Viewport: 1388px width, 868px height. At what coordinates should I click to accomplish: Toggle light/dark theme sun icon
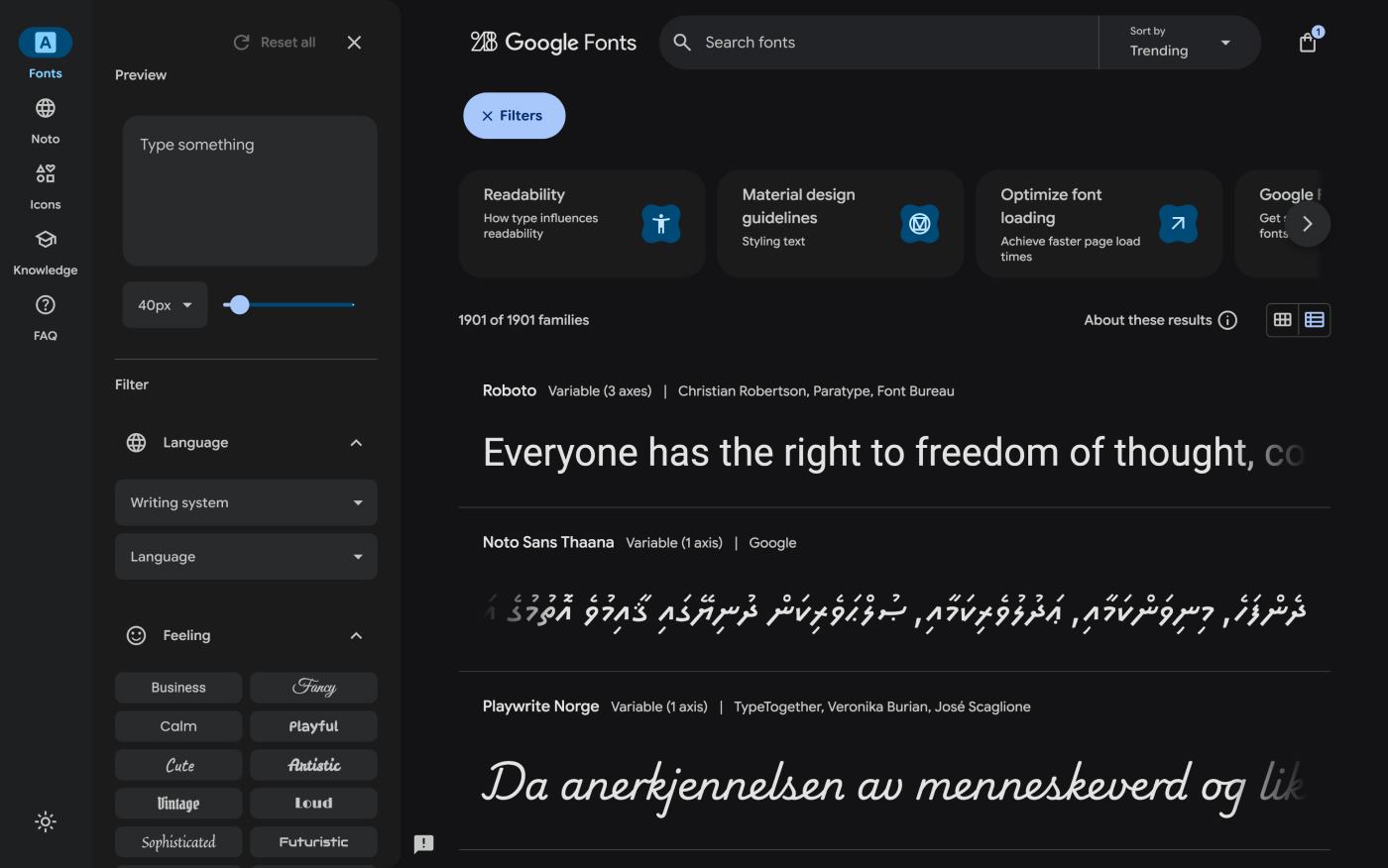click(x=46, y=821)
